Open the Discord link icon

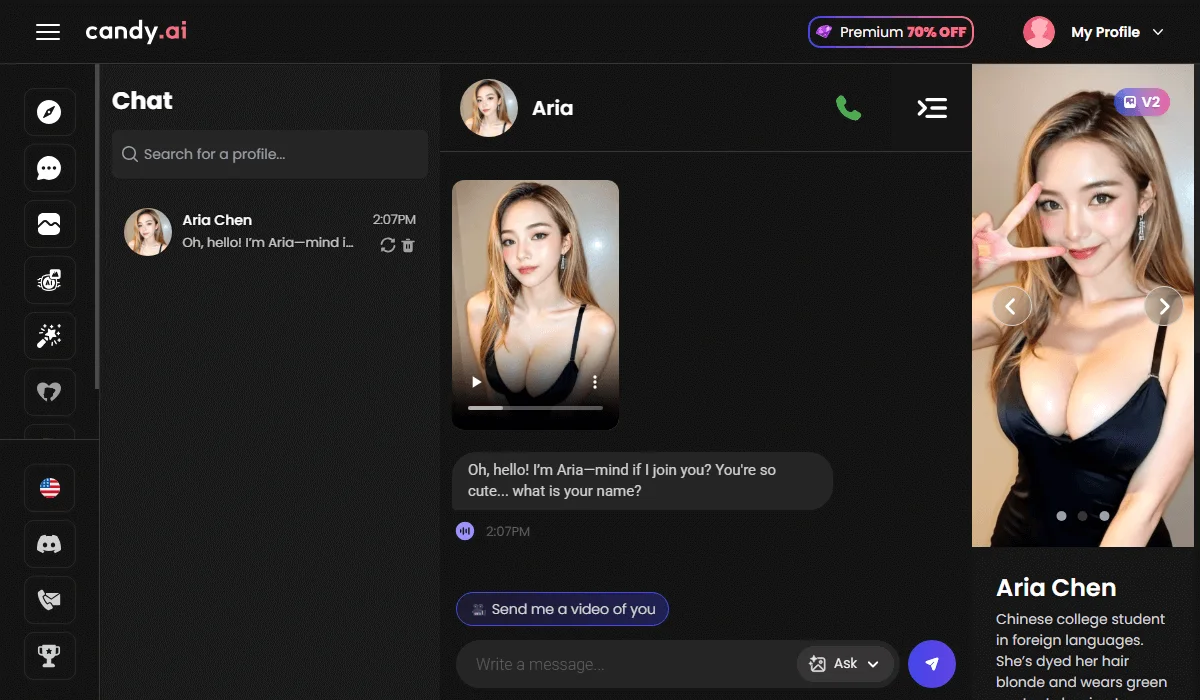[49, 544]
